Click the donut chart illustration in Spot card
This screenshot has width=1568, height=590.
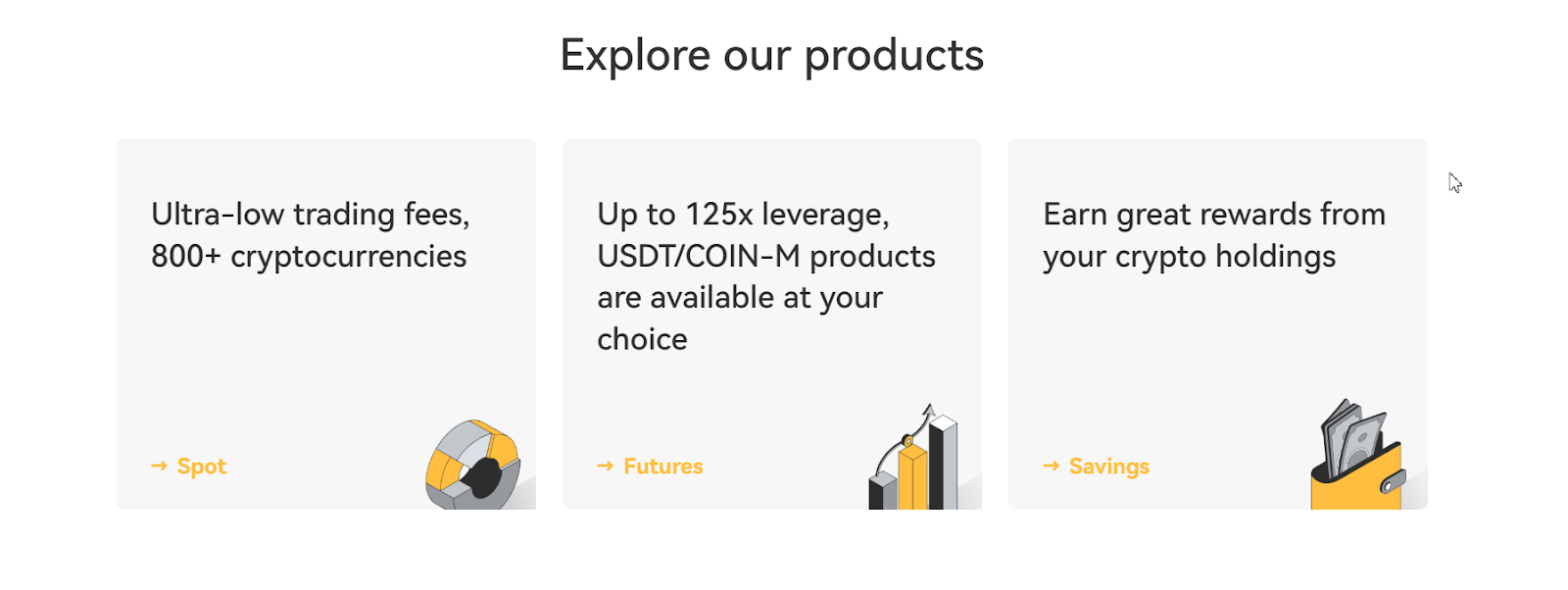click(473, 465)
